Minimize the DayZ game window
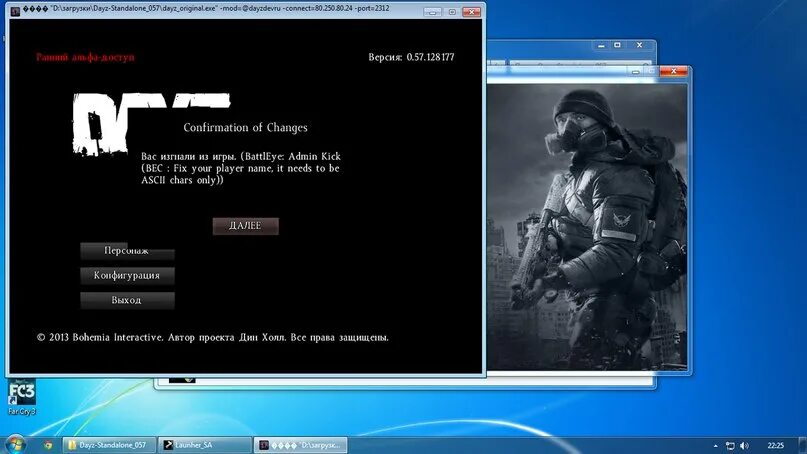 (x=433, y=12)
